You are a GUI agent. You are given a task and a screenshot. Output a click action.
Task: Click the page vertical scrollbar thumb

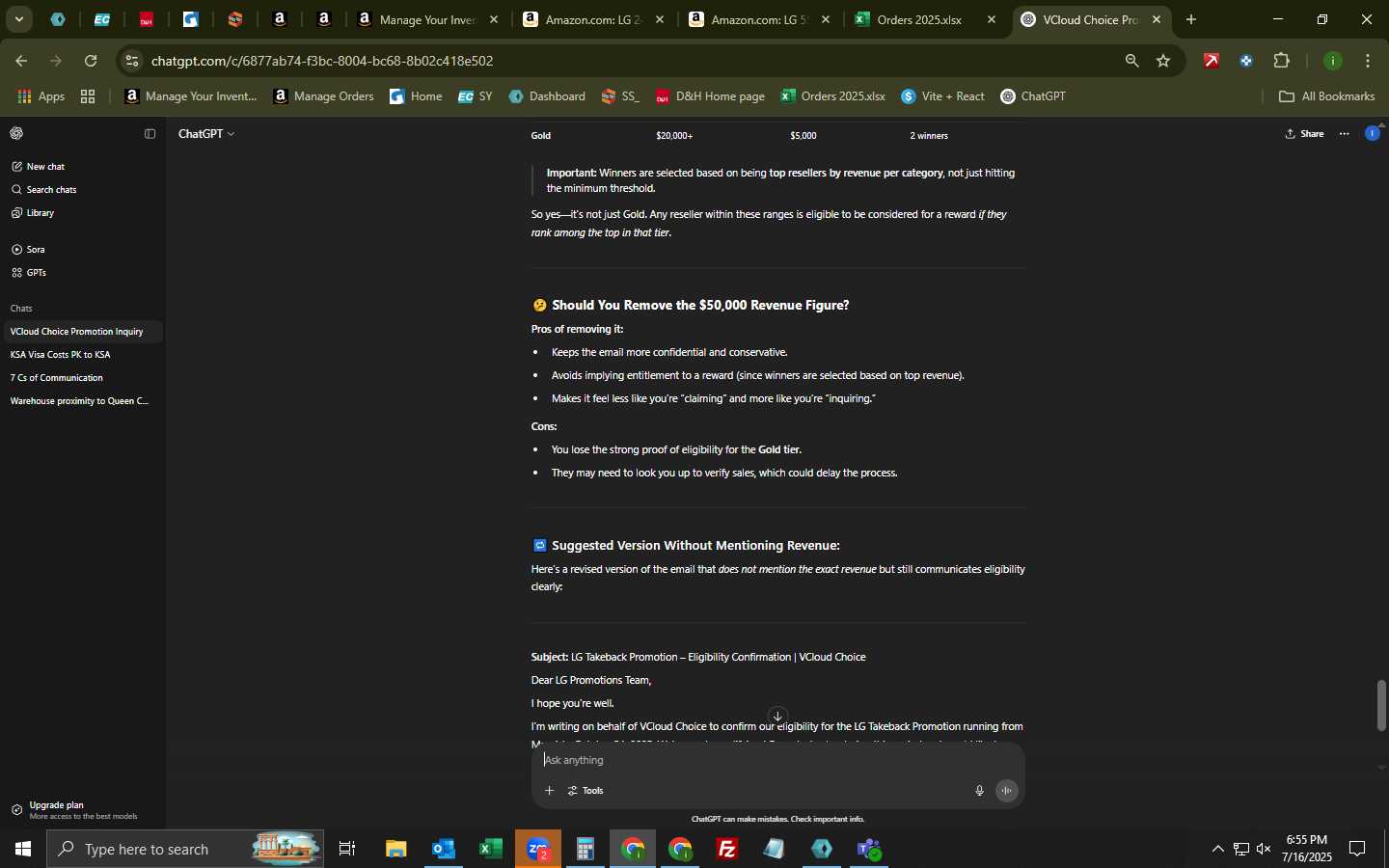1381,705
